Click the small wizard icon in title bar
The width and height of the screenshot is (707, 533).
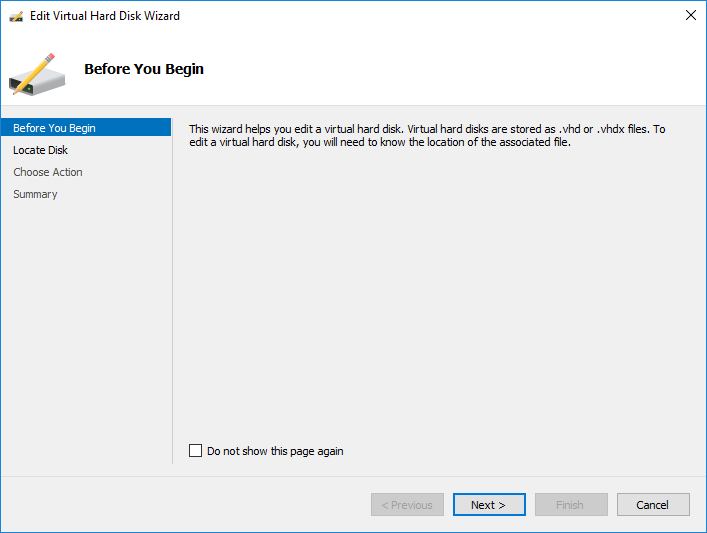click(16, 16)
